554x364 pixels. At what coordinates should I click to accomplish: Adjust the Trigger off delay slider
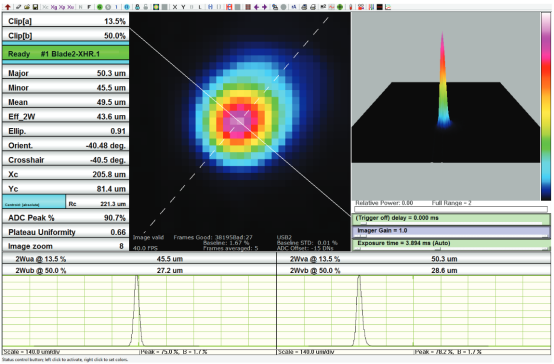pyautogui.click(x=451, y=219)
